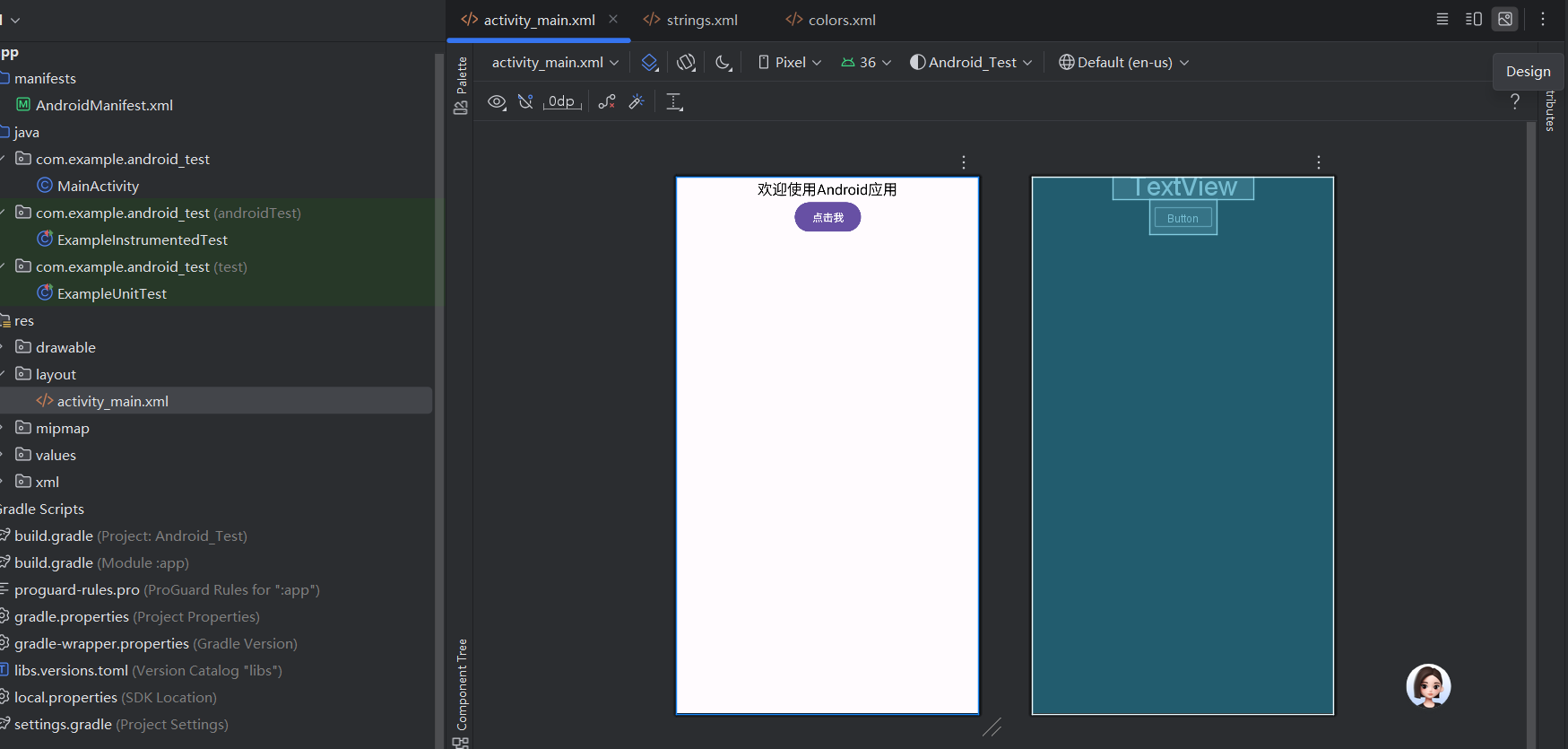Open the design surface layers icon
Image resolution: width=1568 pixels, height=749 pixels.
(650, 63)
